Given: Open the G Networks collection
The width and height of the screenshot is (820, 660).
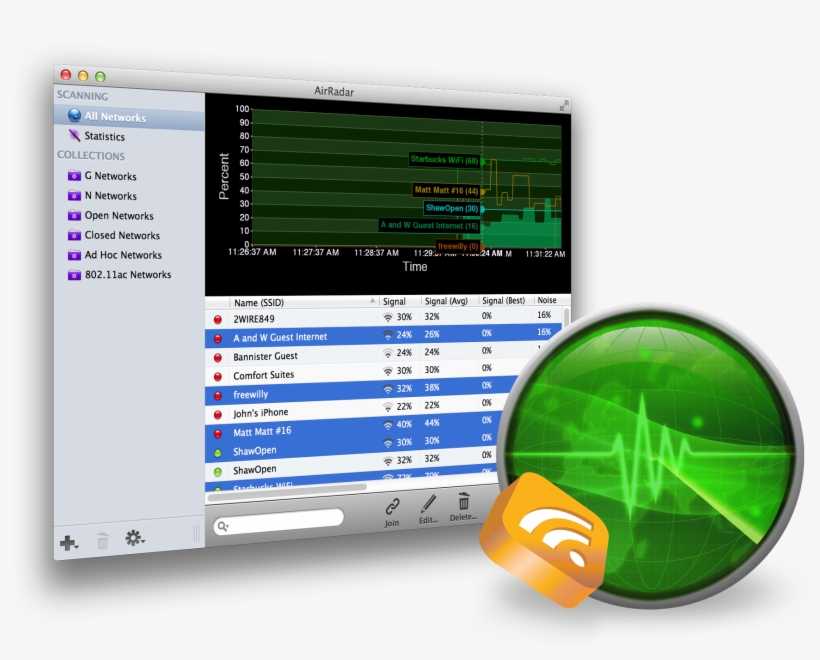Looking at the screenshot, I should 110,176.
